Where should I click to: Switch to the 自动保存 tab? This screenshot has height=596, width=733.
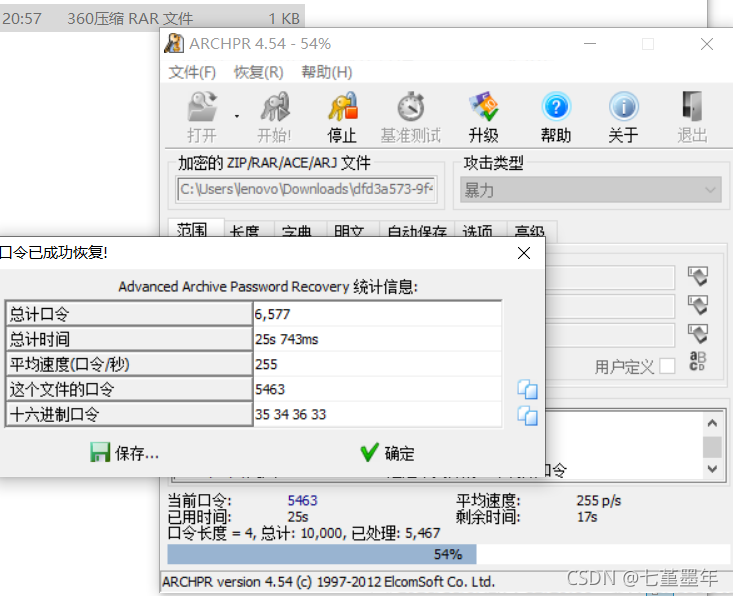tap(417, 231)
